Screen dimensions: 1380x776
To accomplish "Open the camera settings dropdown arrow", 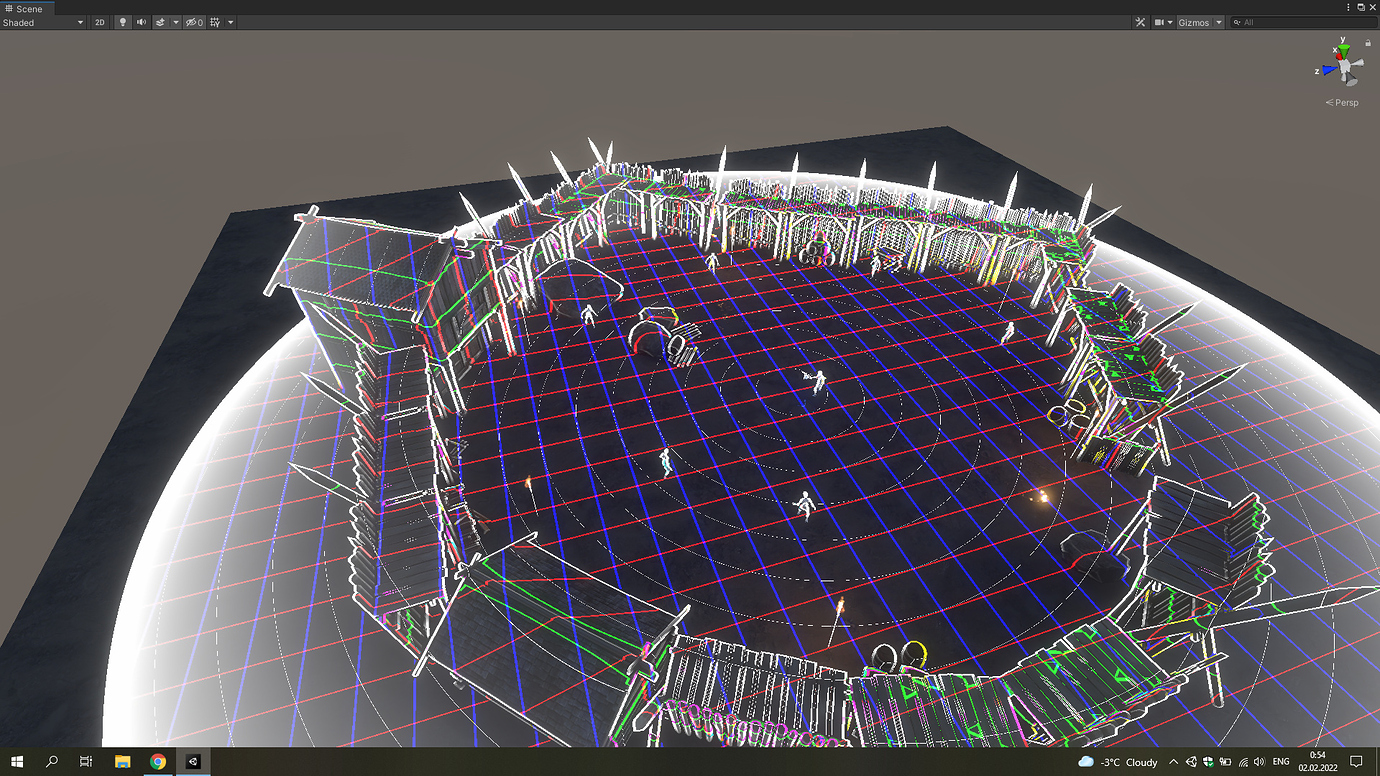I will pos(1170,22).
